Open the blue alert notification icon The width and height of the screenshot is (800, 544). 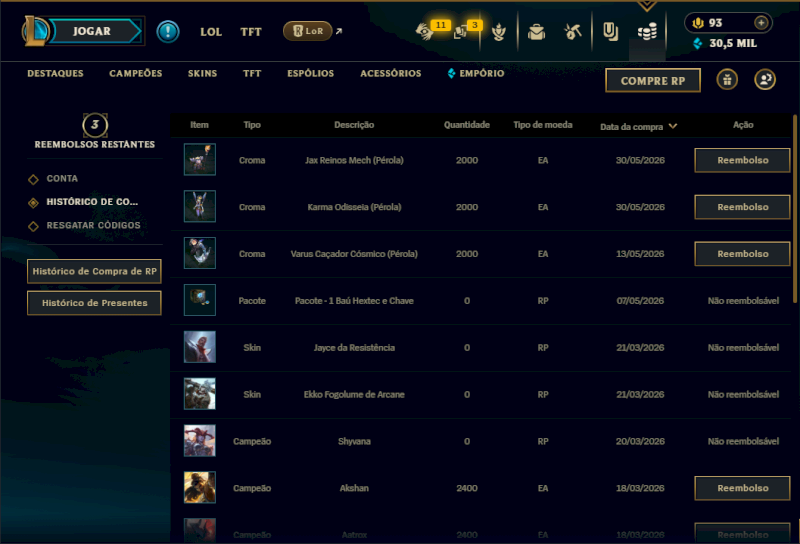168,32
